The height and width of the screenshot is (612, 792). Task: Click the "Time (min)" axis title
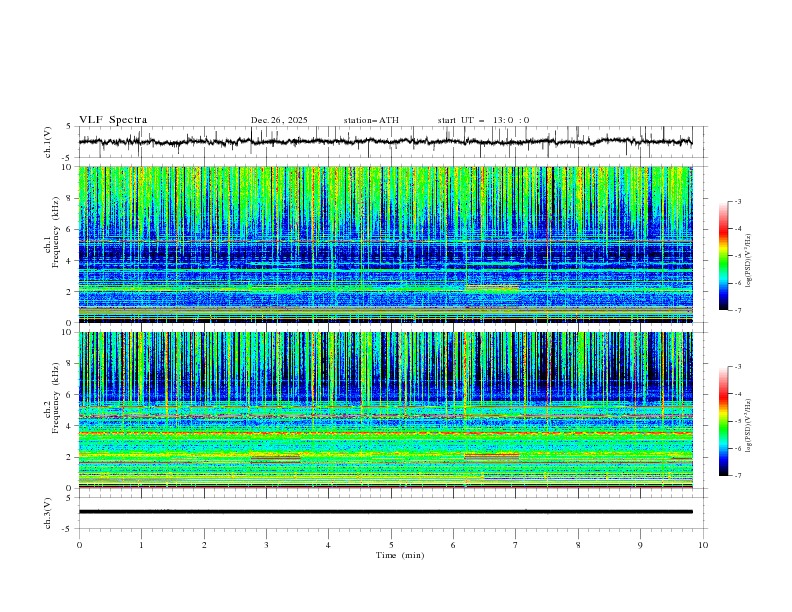[x=400, y=555]
